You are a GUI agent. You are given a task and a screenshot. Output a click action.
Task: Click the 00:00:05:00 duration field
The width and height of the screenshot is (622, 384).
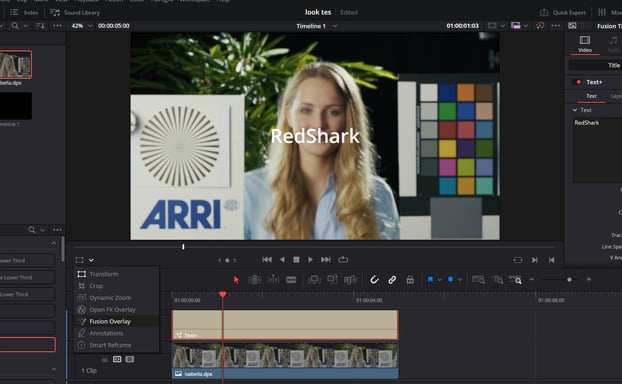pos(113,26)
